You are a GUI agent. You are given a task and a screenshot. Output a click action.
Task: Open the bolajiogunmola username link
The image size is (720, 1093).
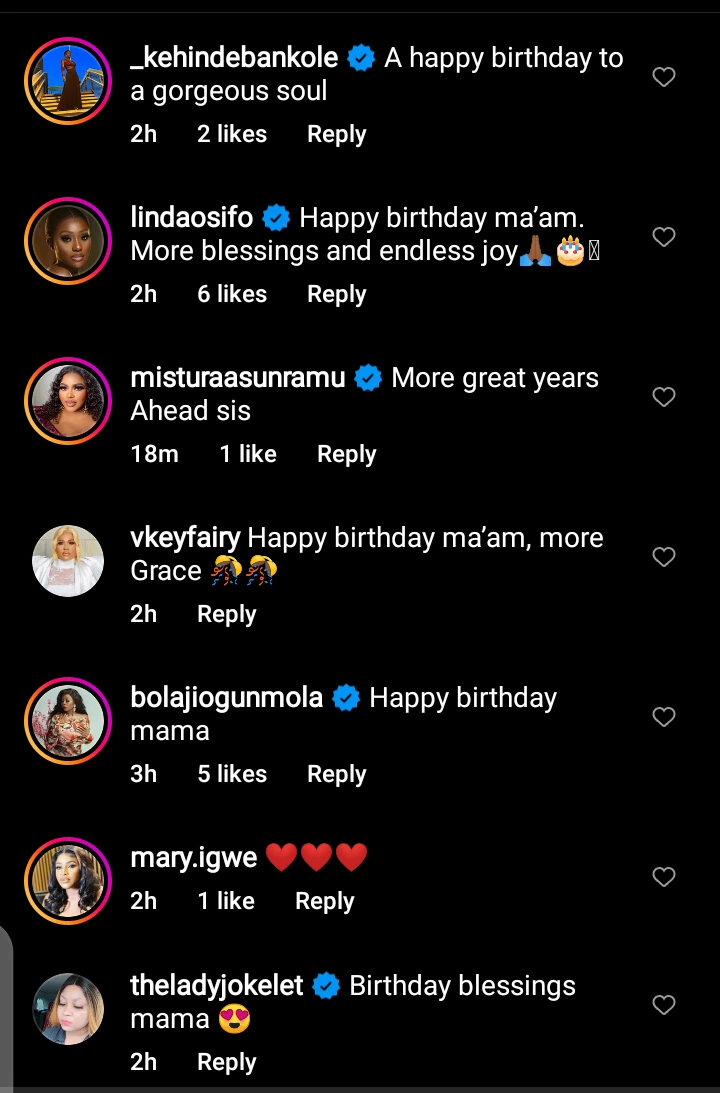click(x=227, y=698)
